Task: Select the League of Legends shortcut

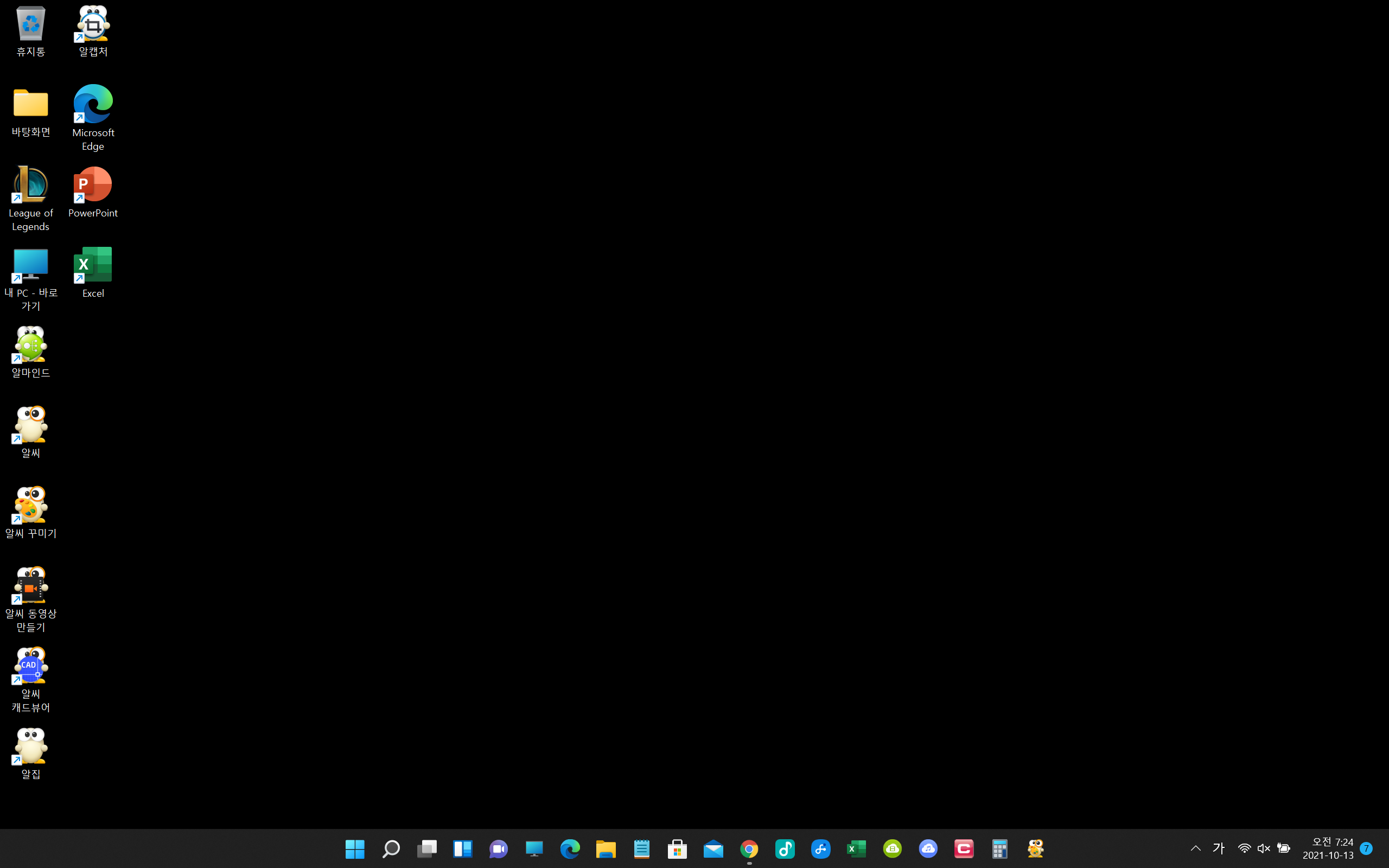Action: pos(30,187)
